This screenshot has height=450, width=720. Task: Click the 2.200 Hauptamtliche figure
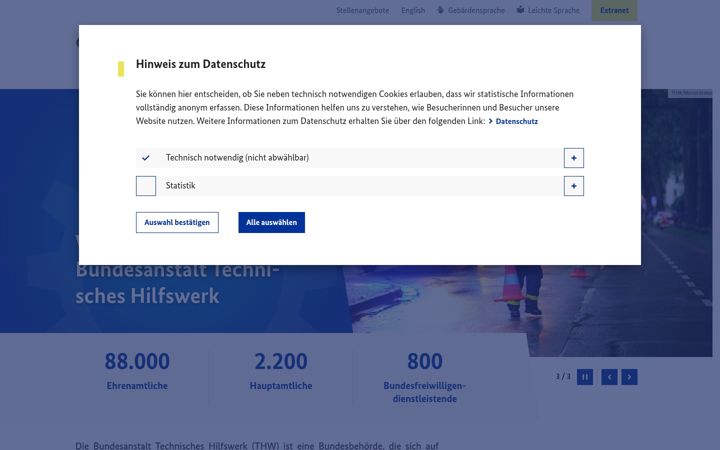[x=281, y=371]
